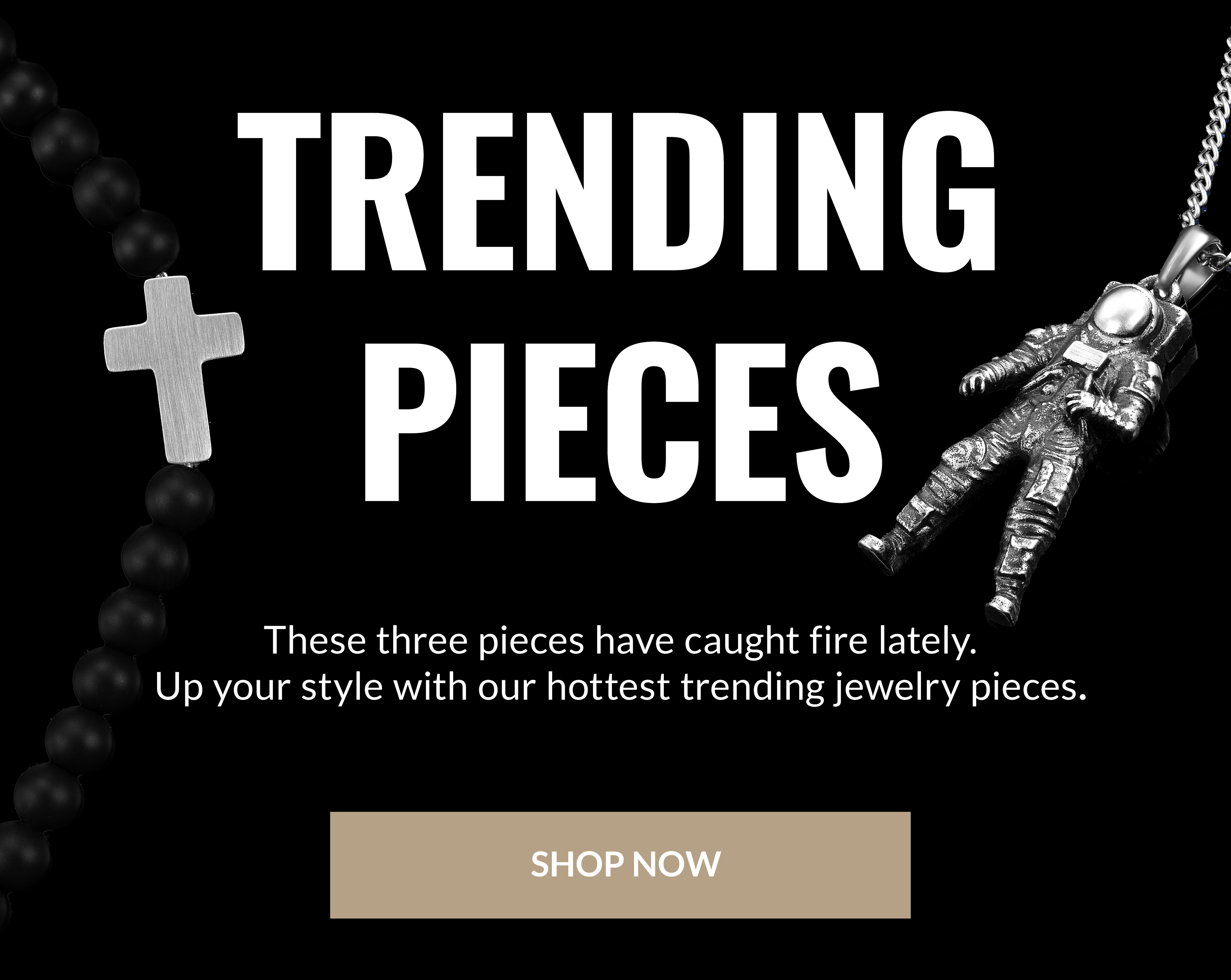The width and height of the screenshot is (1231, 980).
Task: Select the PIECES headline text
Action: coord(622,423)
